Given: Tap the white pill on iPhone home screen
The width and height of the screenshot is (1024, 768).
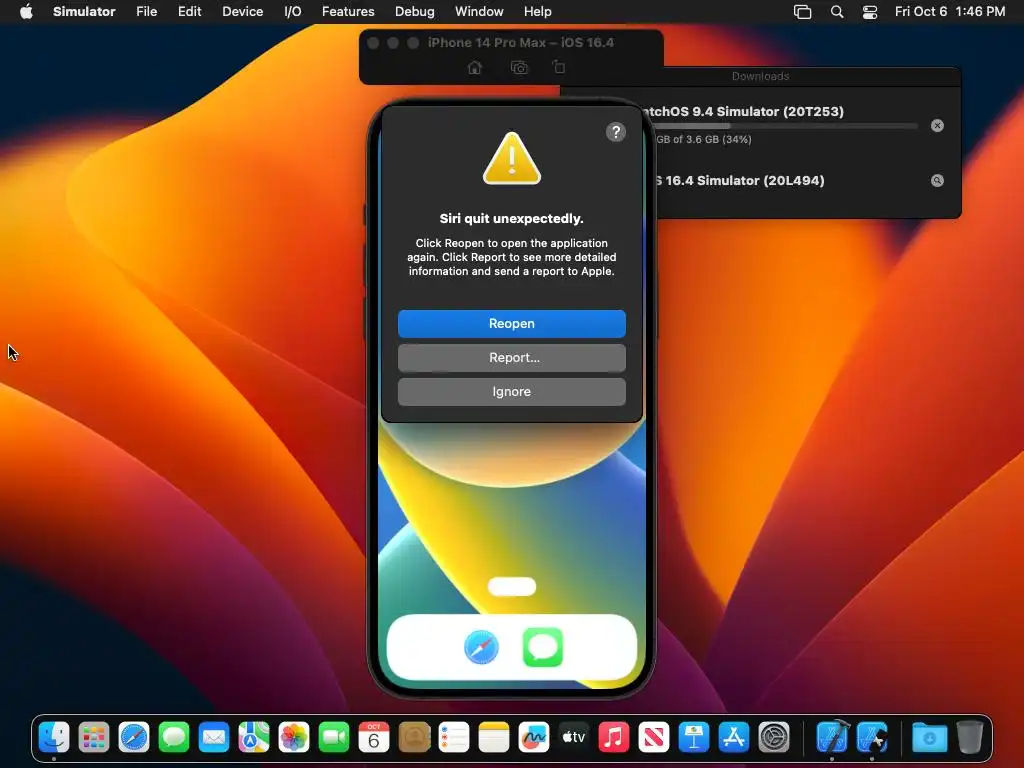Looking at the screenshot, I should tap(512, 586).
